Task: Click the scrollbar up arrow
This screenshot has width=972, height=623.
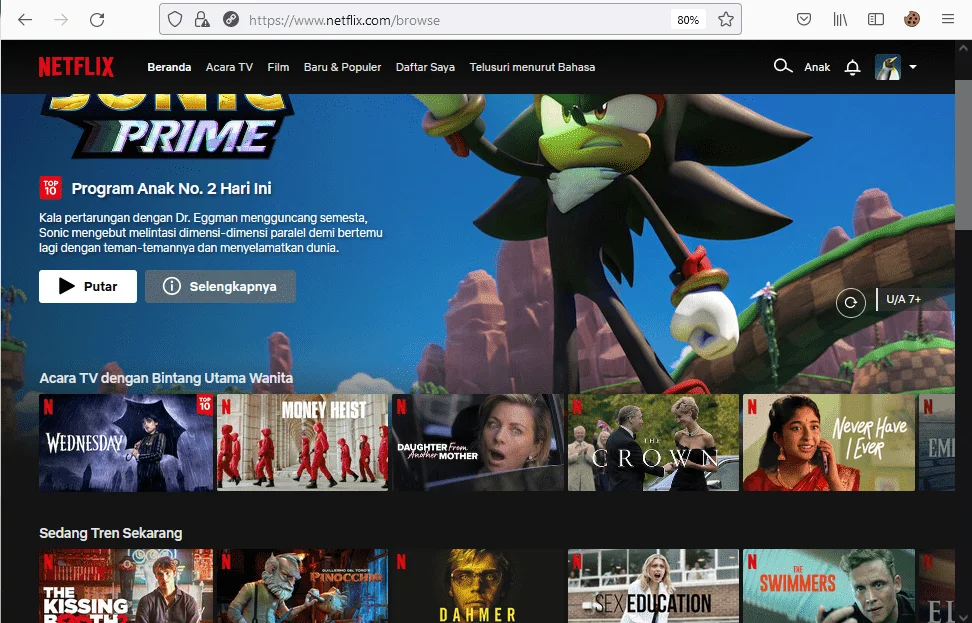Action: coord(963,48)
